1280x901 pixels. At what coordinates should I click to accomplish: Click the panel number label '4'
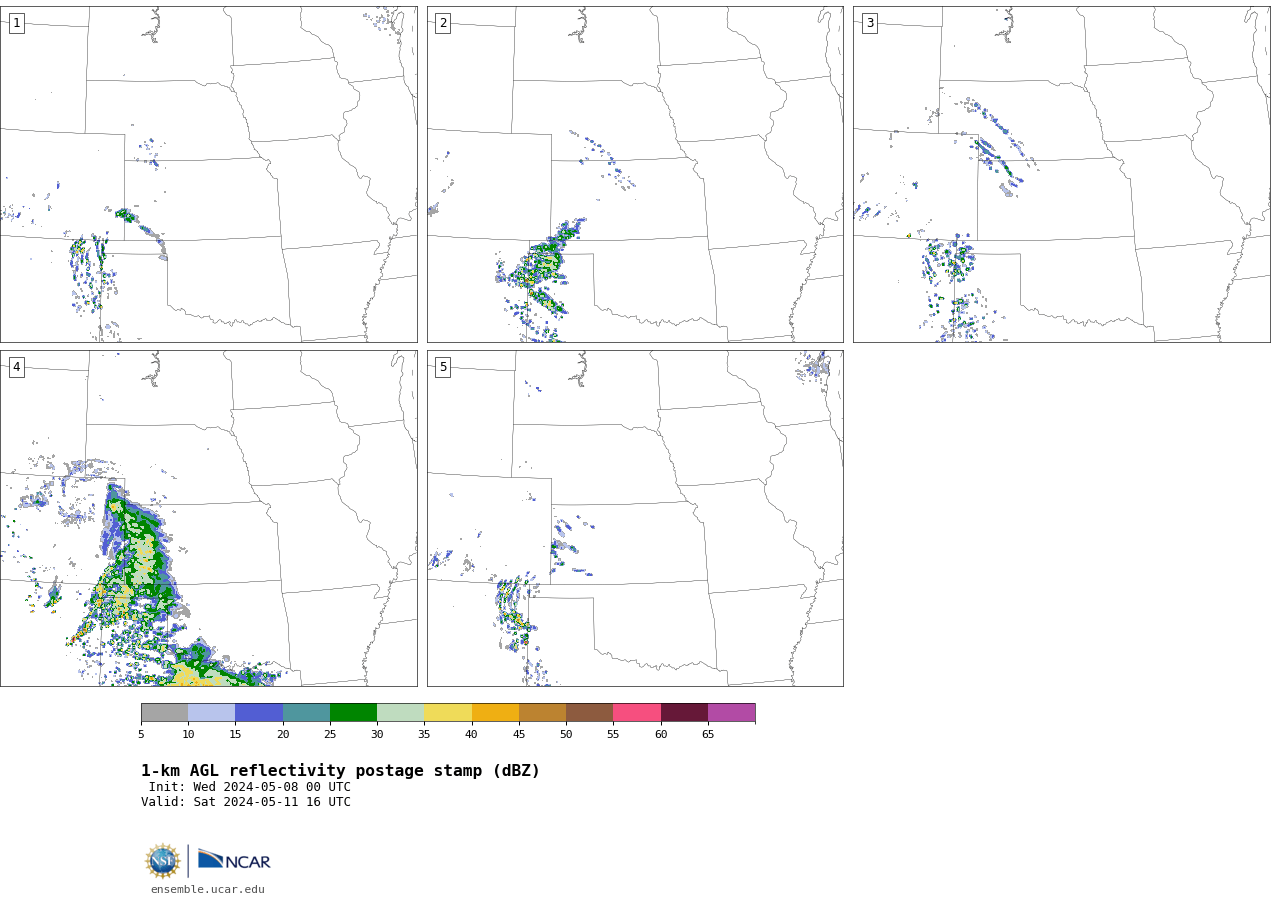point(16,367)
